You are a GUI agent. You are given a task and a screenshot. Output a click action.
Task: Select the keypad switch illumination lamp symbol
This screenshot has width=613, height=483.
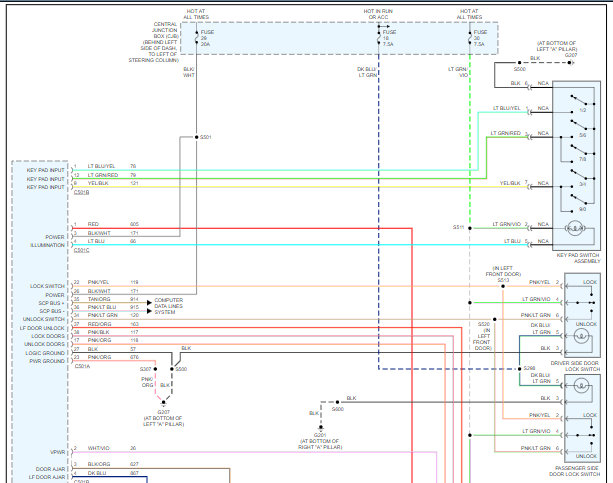[x=577, y=228]
